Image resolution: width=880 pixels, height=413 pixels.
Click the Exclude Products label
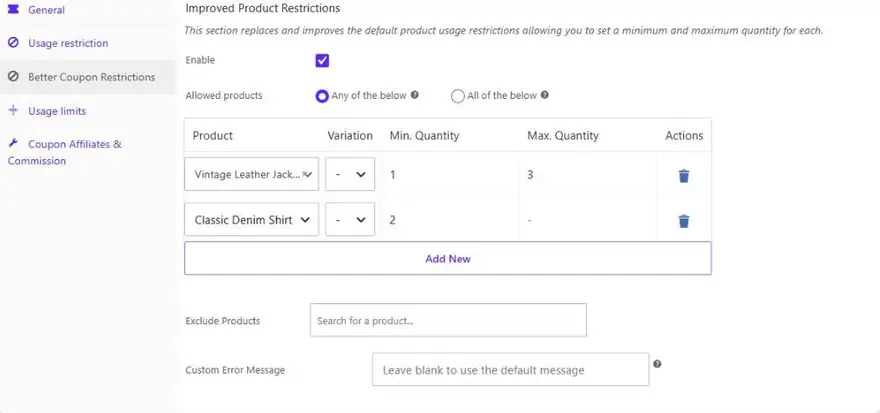pos(223,321)
